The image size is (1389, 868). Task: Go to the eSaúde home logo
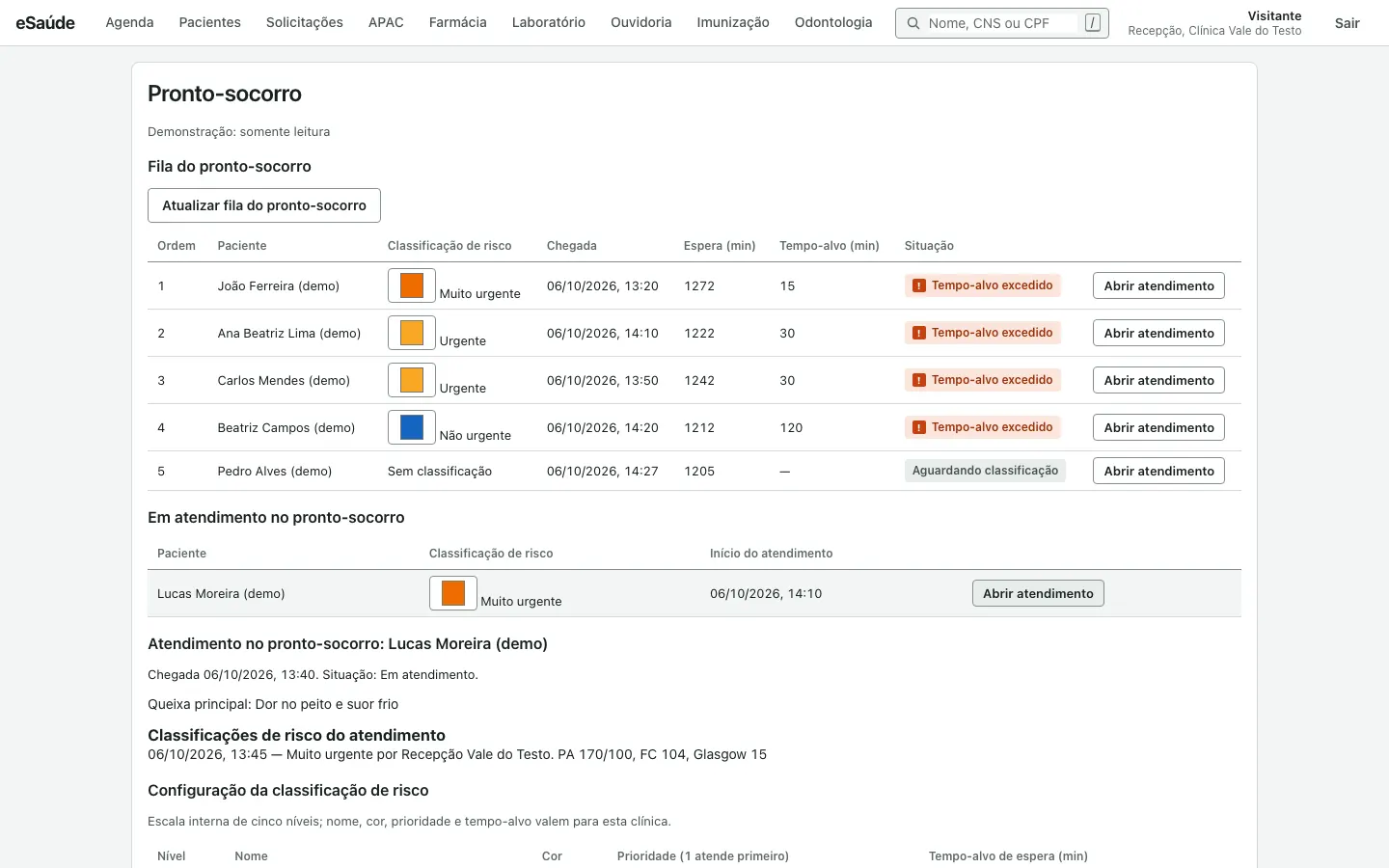coord(45,23)
